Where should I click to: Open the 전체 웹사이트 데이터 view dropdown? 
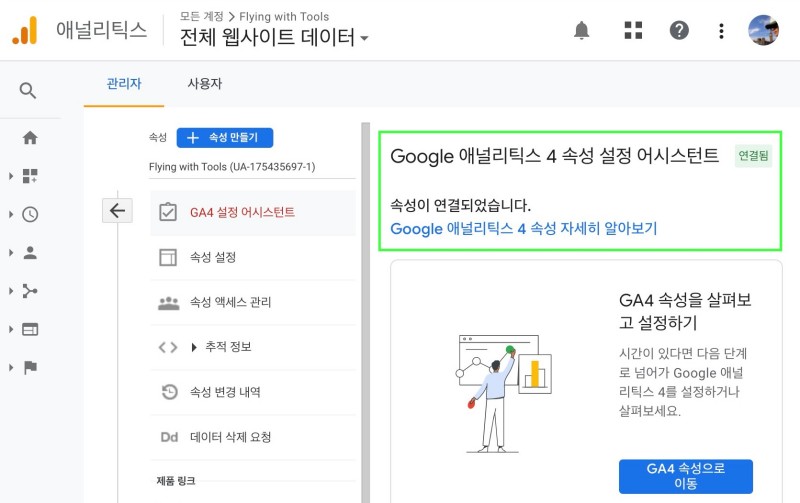pyautogui.click(x=274, y=38)
